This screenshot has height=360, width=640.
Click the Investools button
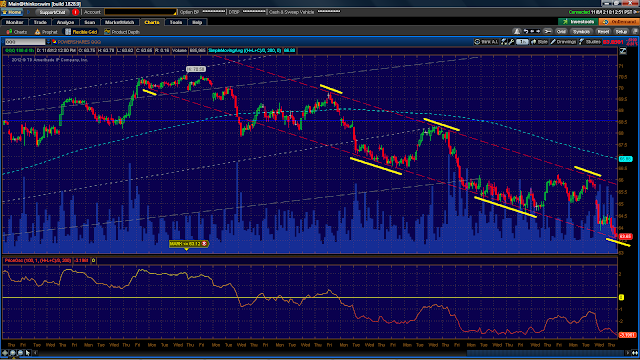click(578, 22)
